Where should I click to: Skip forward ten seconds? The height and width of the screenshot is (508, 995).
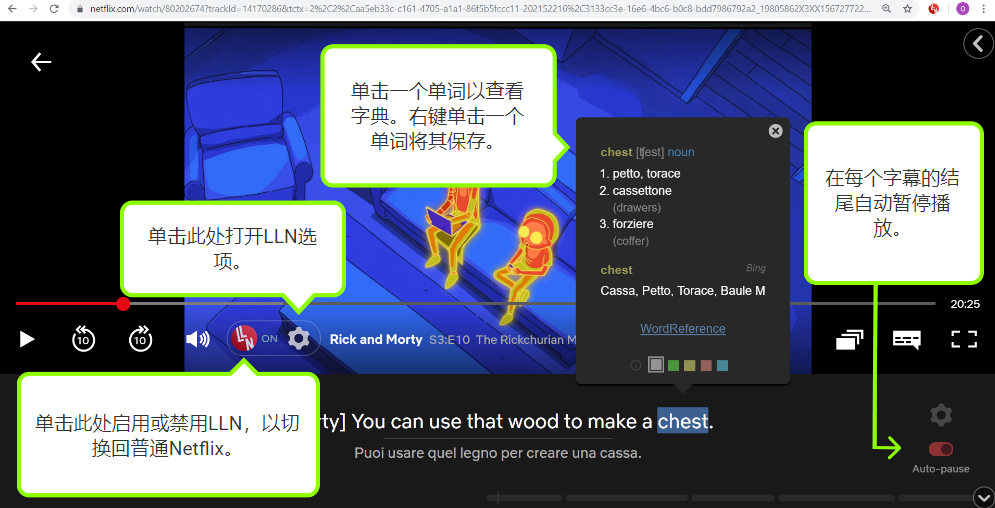click(x=140, y=339)
